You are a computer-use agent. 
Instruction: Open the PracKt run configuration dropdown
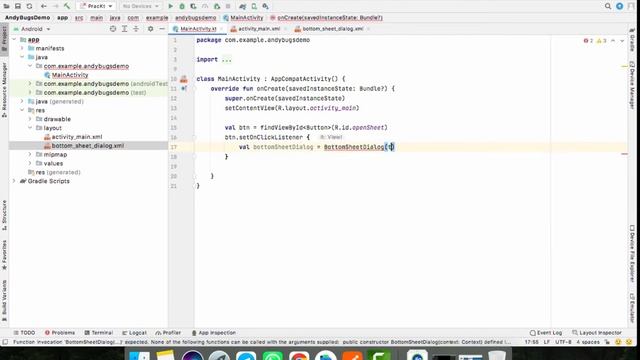coord(96,6)
